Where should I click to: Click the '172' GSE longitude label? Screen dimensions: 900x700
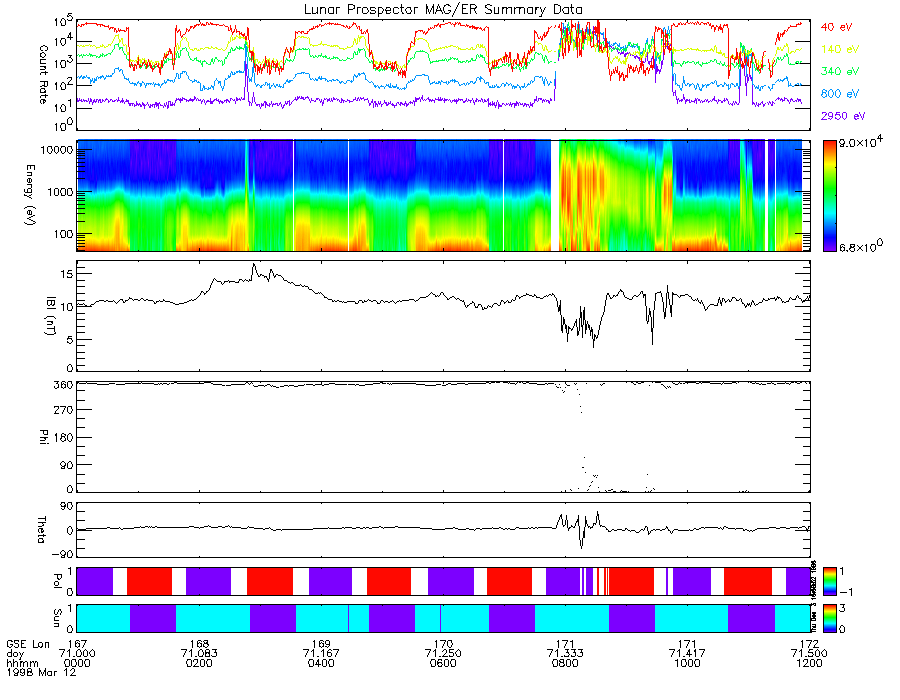coord(809,644)
